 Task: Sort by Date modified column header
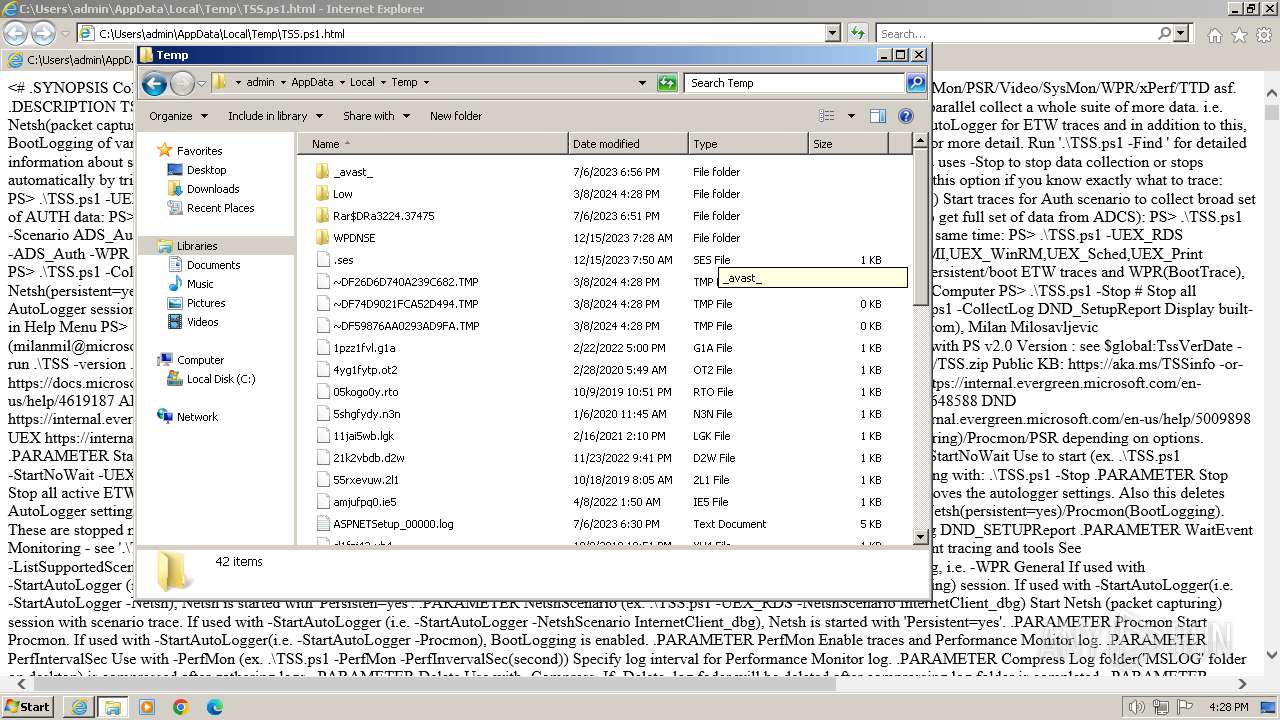point(628,144)
